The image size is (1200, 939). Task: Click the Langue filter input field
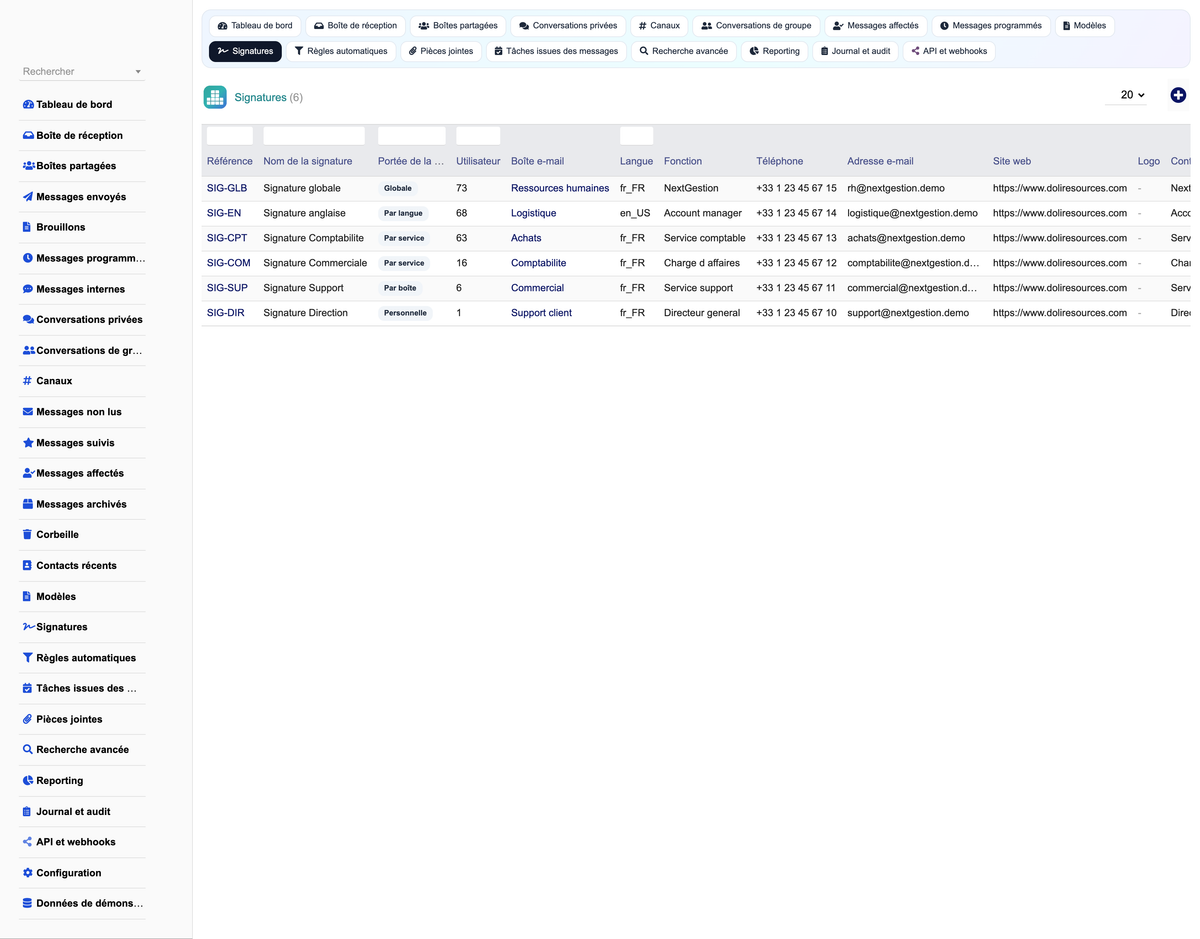[636, 136]
